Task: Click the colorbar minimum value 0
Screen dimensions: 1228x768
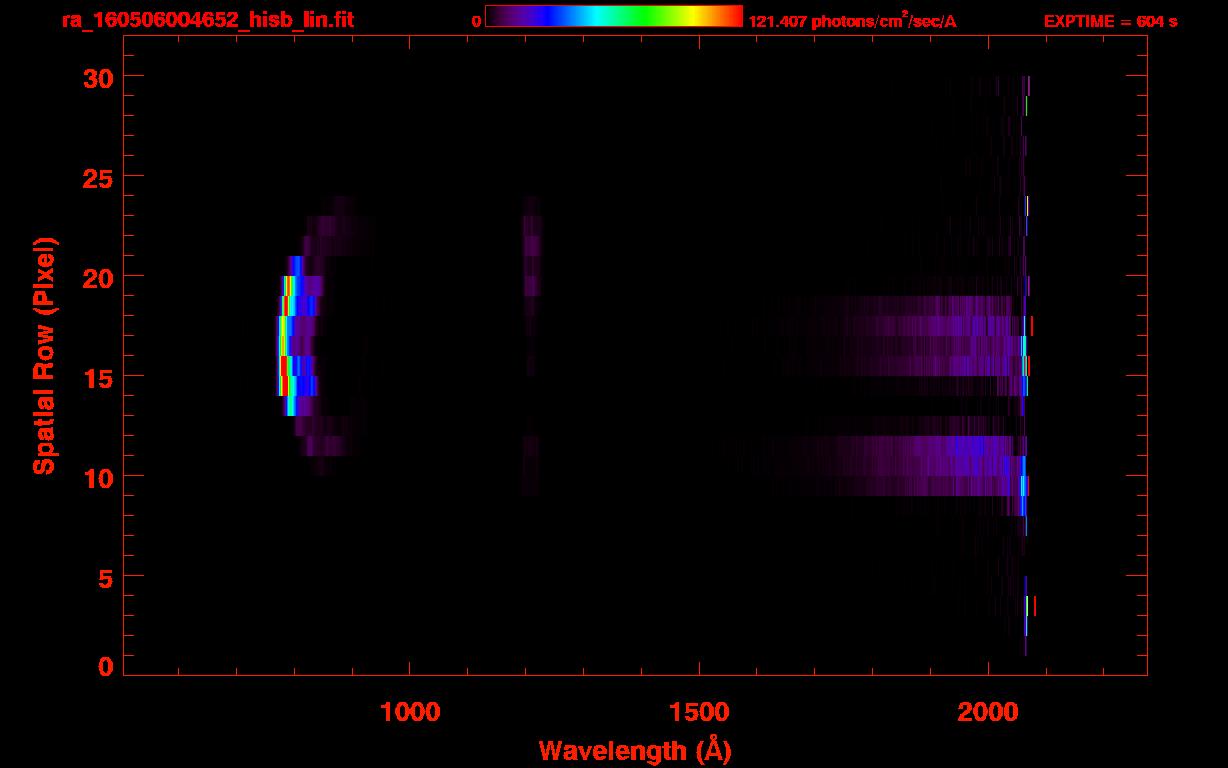Action: click(476, 21)
